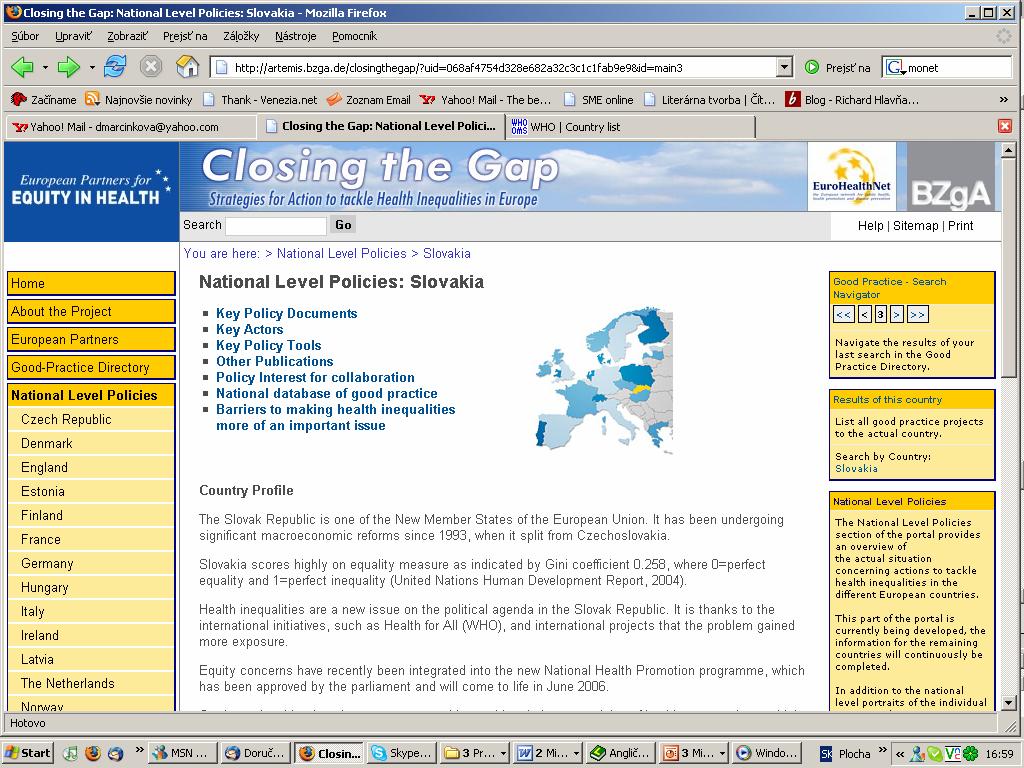Image resolution: width=1024 pixels, height=768 pixels.
Task: Click the Start button on the taskbar
Action: click(27, 753)
